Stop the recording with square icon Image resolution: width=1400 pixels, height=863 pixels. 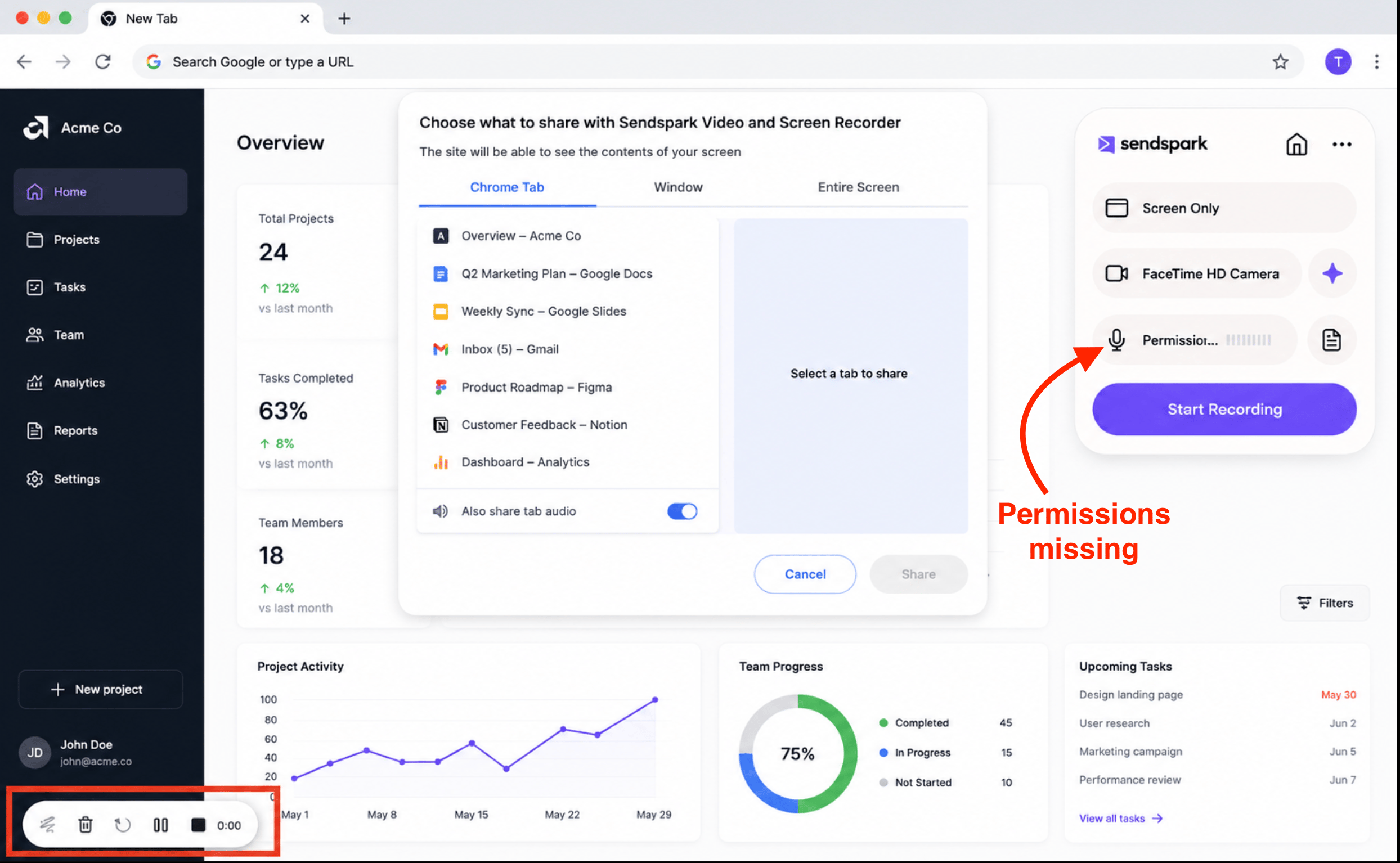click(198, 825)
